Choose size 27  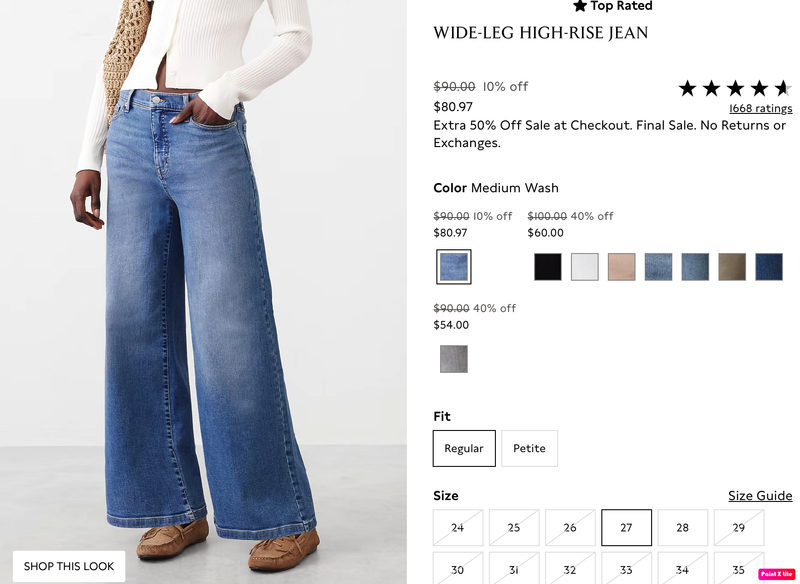tap(626, 527)
